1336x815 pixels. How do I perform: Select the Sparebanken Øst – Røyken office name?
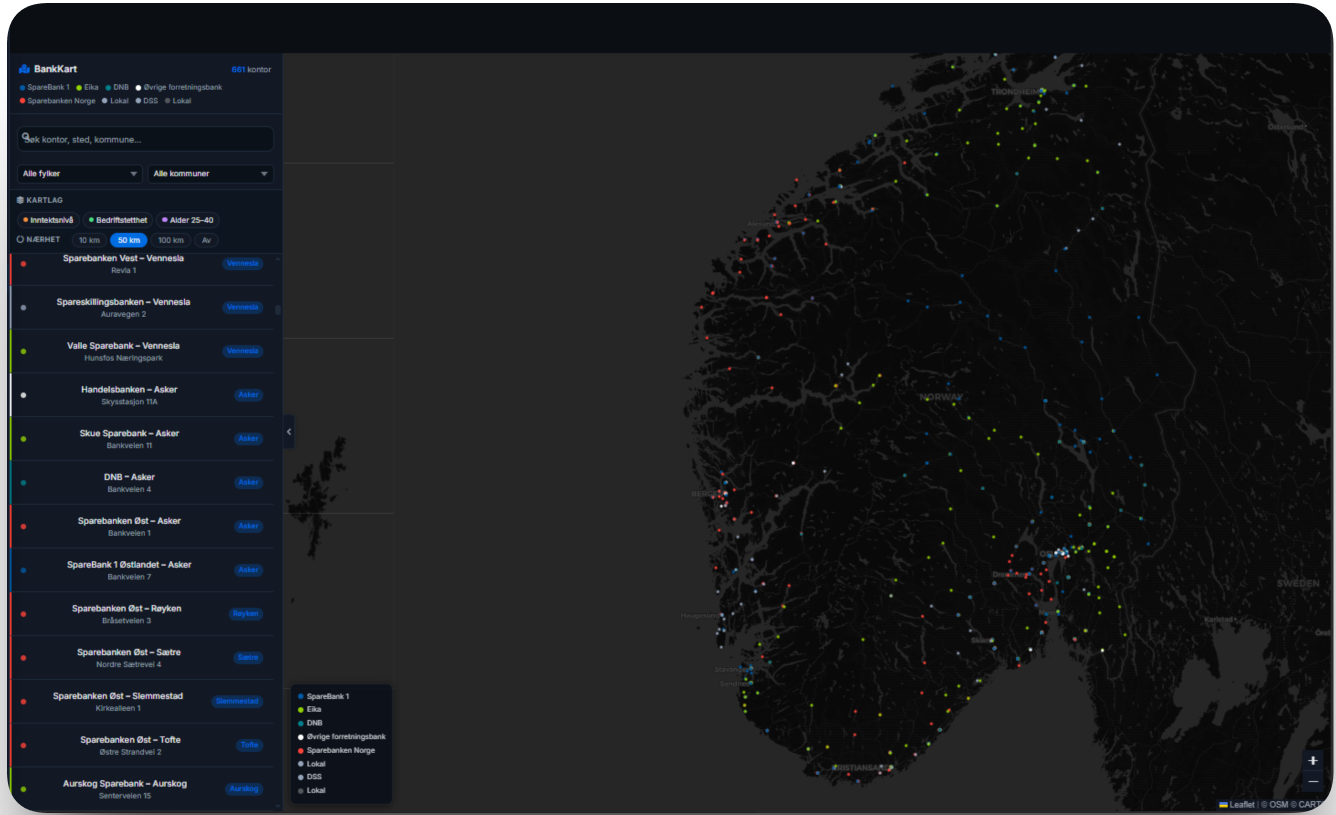pyautogui.click(x=126, y=608)
